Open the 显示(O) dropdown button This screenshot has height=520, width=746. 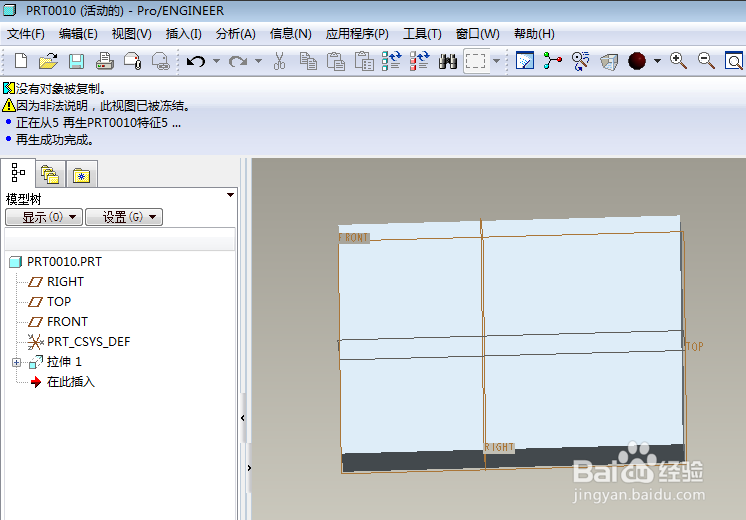tap(44, 217)
